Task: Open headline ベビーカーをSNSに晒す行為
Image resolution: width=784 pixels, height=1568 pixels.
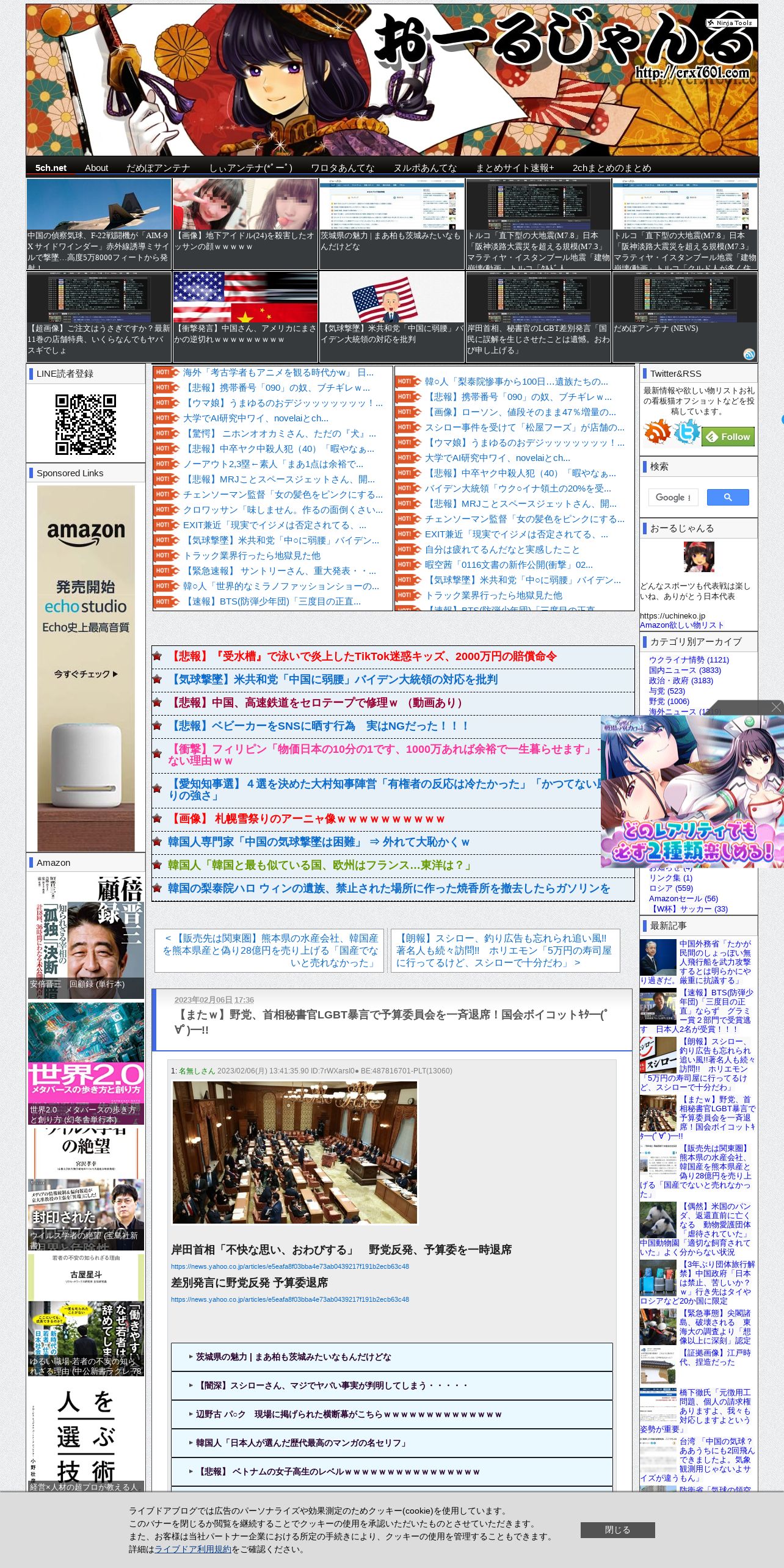Action: tap(319, 725)
